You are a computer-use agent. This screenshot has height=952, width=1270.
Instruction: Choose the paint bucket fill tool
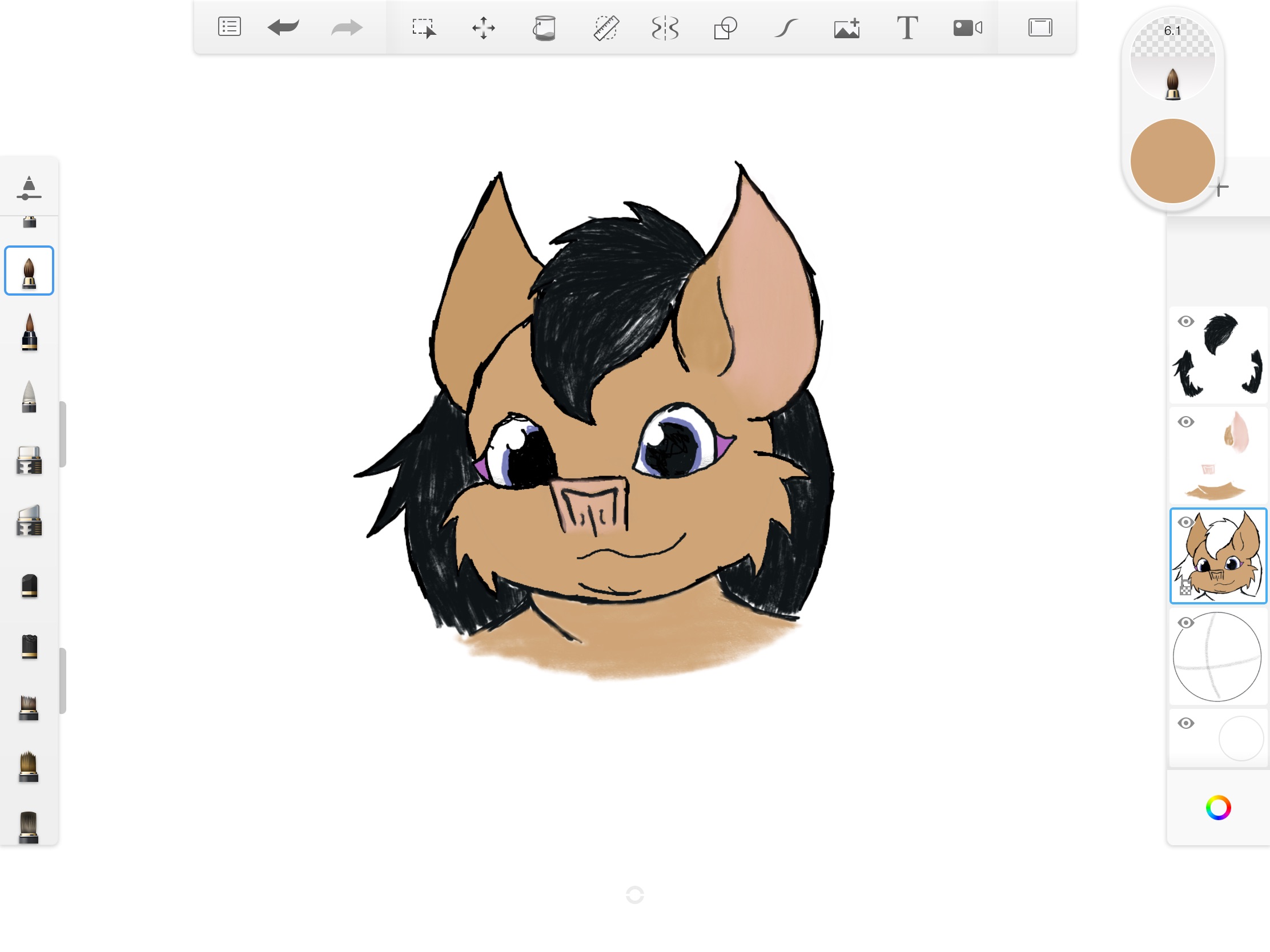pyautogui.click(x=544, y=27)
